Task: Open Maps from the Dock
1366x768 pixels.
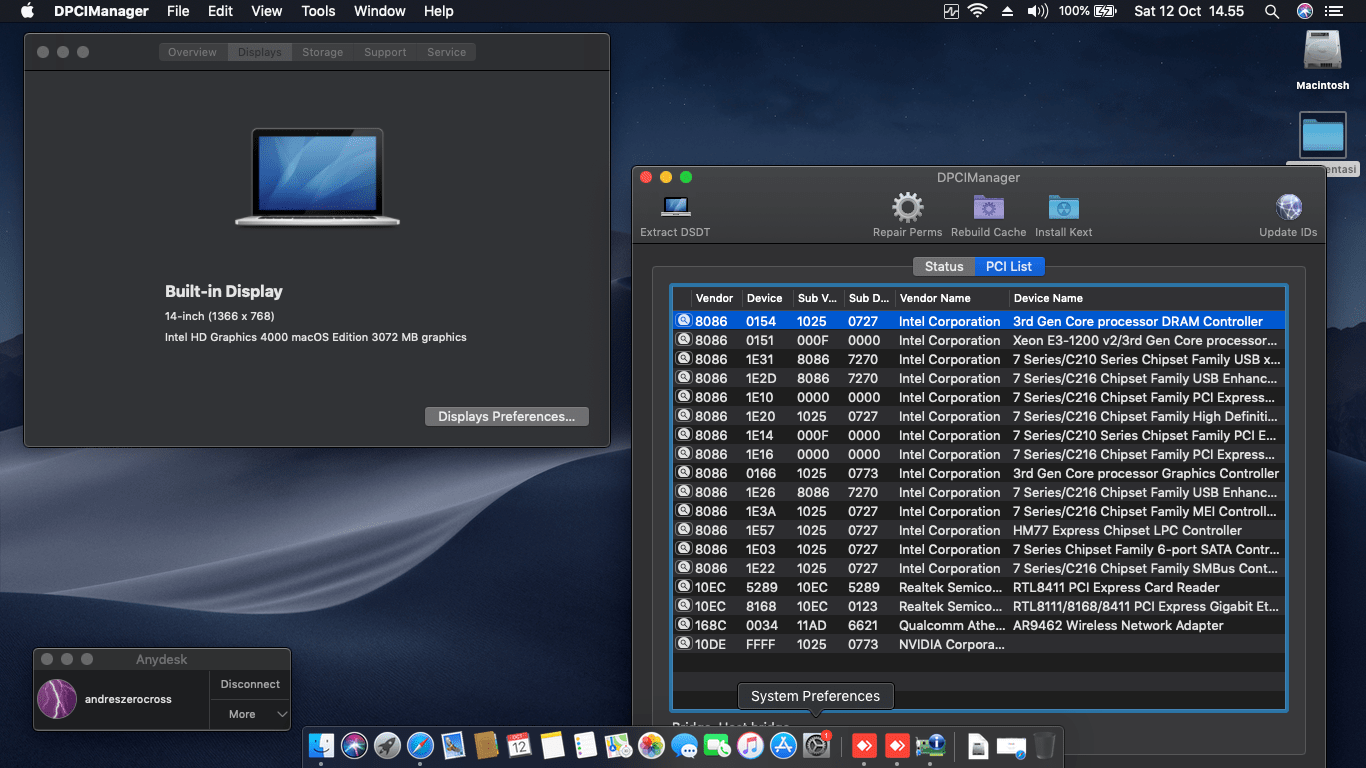Action: coord(618,745)
